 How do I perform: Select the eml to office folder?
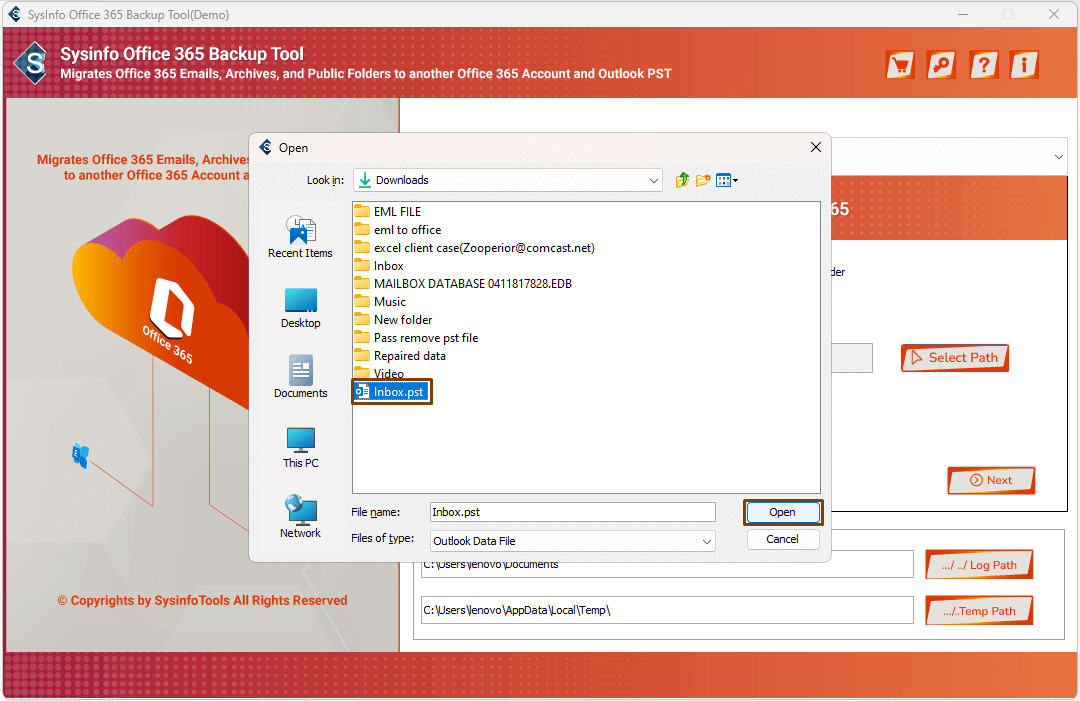398,230
